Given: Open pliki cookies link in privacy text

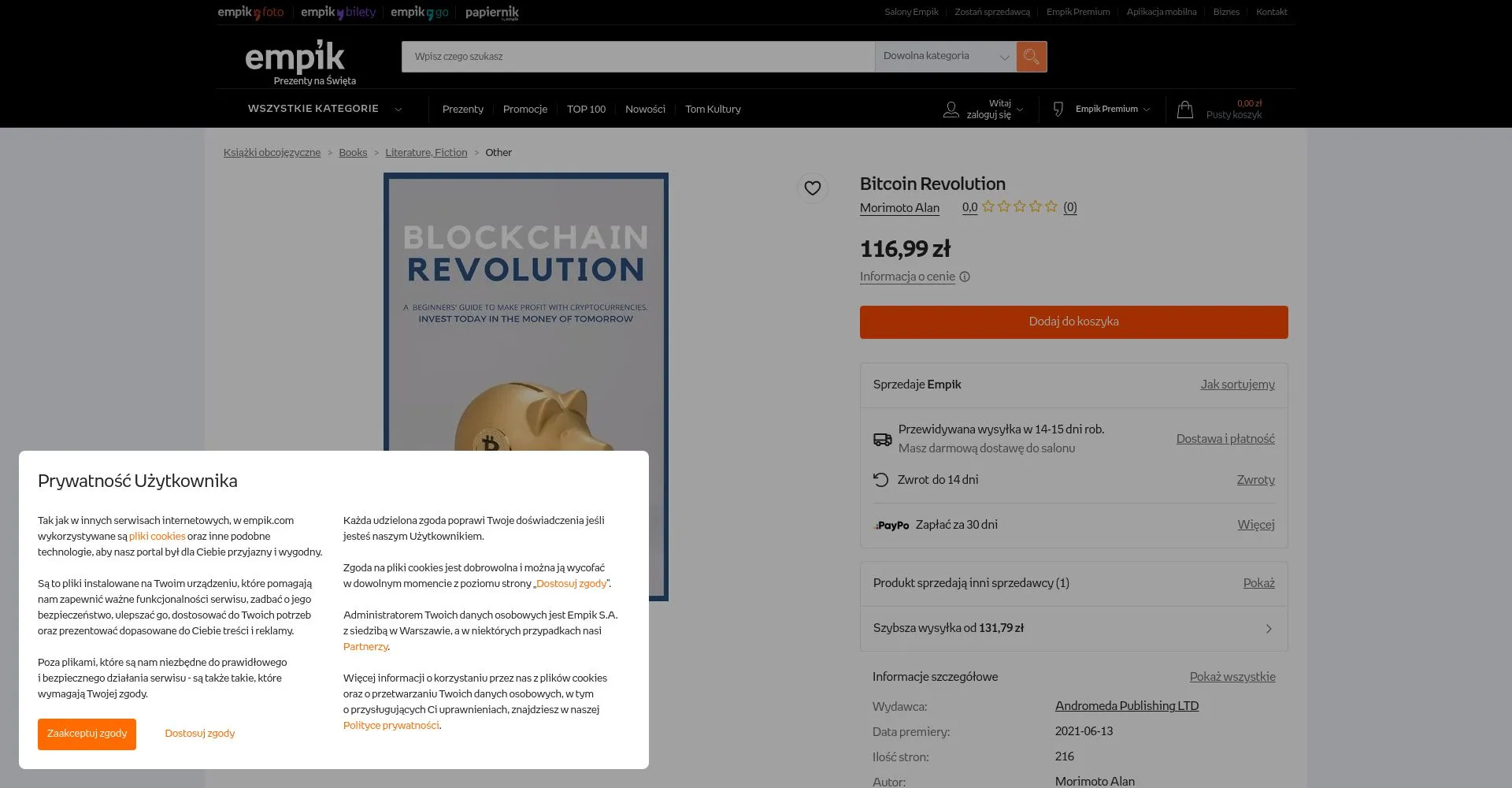Looking at the screenshot, I should 157,537.
